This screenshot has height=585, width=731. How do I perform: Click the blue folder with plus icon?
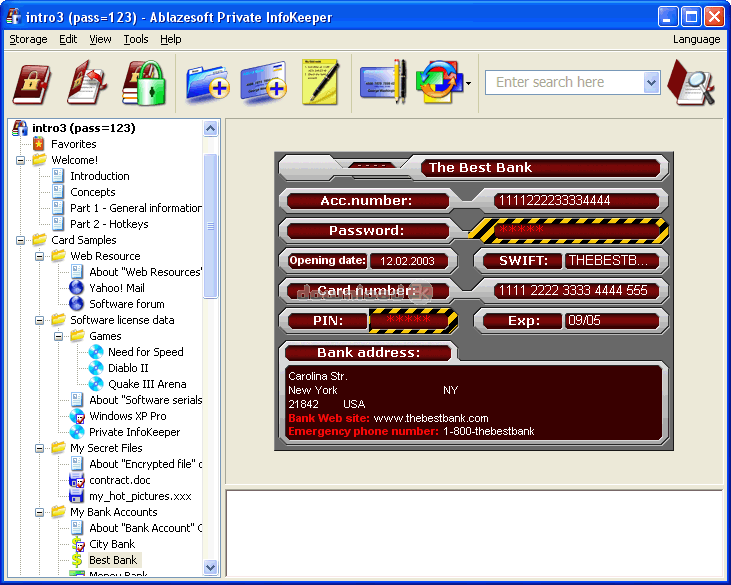coord(207,83)
